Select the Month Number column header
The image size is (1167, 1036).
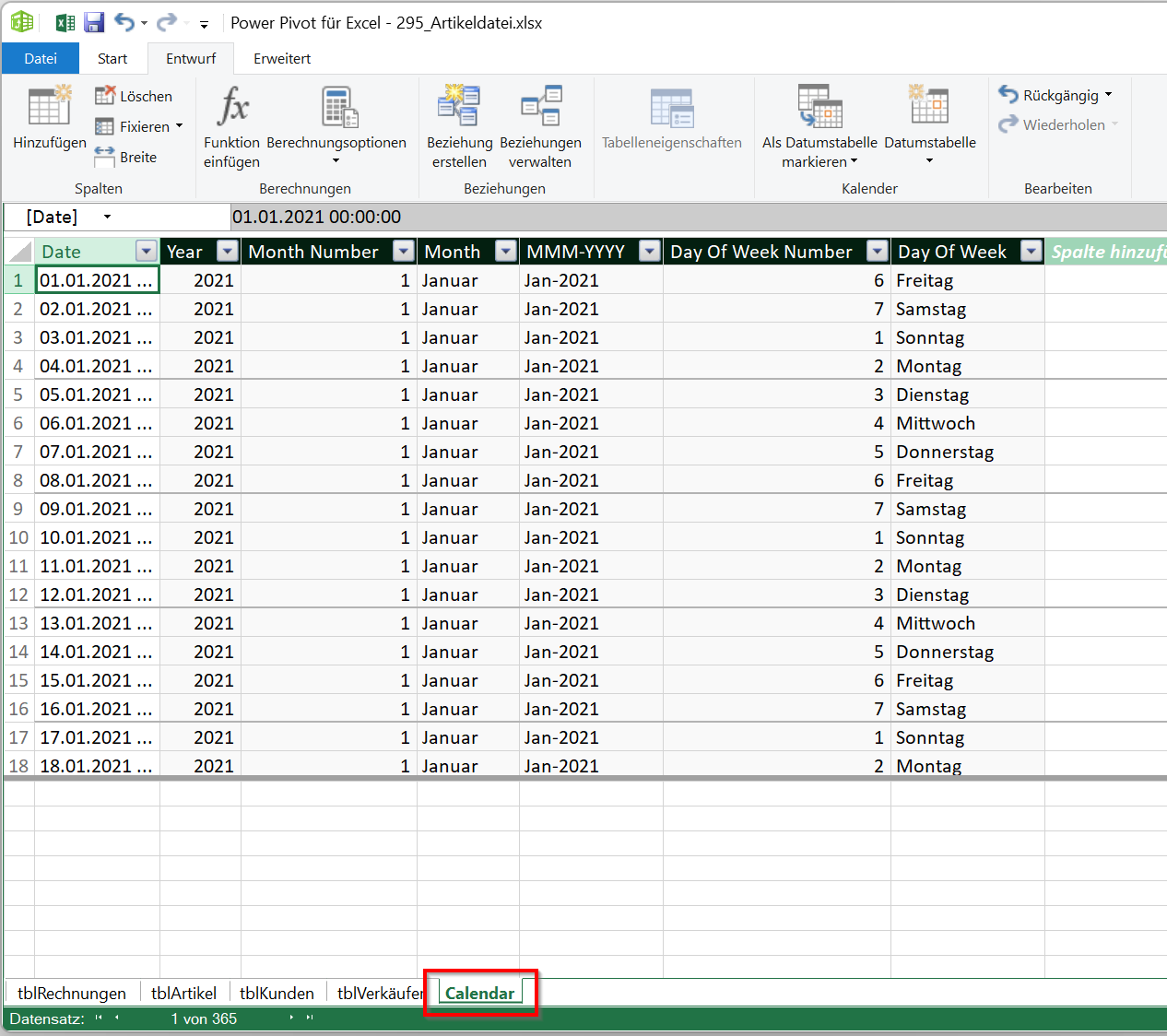316,252
